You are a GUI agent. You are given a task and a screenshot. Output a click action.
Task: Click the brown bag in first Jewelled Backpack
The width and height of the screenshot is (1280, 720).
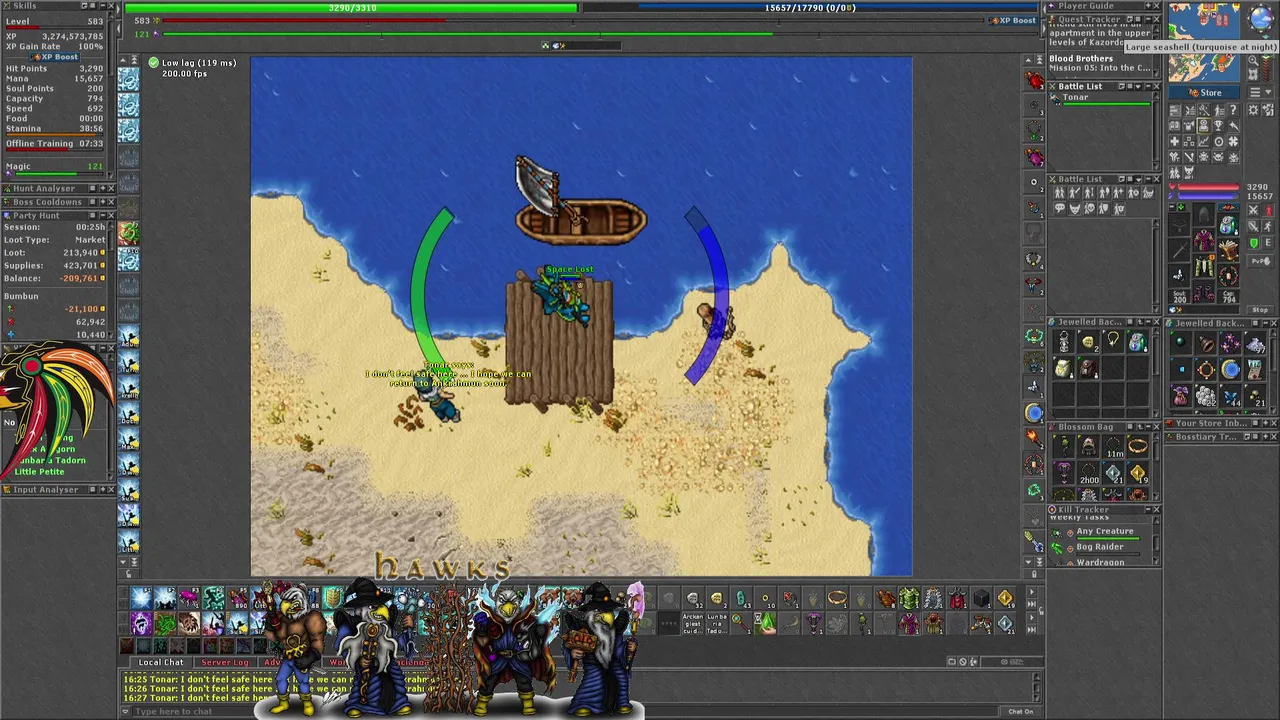1089,368
